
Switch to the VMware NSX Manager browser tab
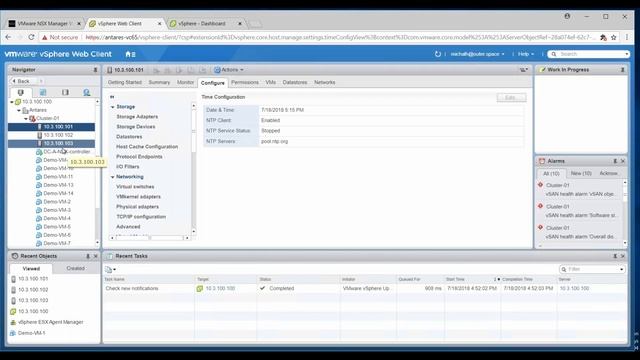point(45,24)
